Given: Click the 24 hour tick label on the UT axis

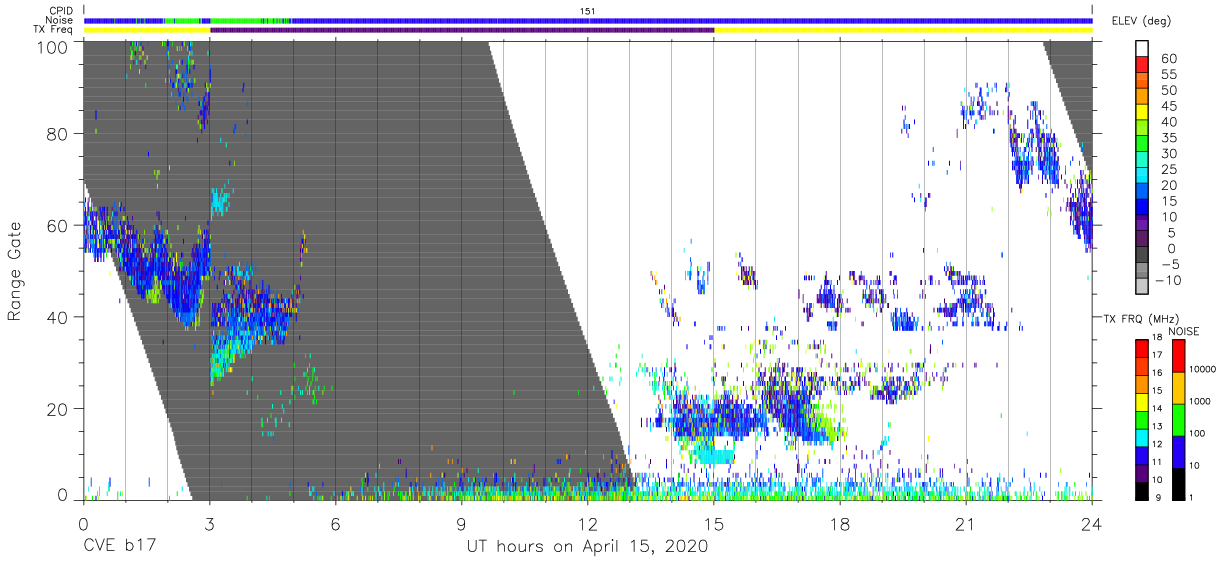Looking at the screenshot, I should tap(1092, 523).
